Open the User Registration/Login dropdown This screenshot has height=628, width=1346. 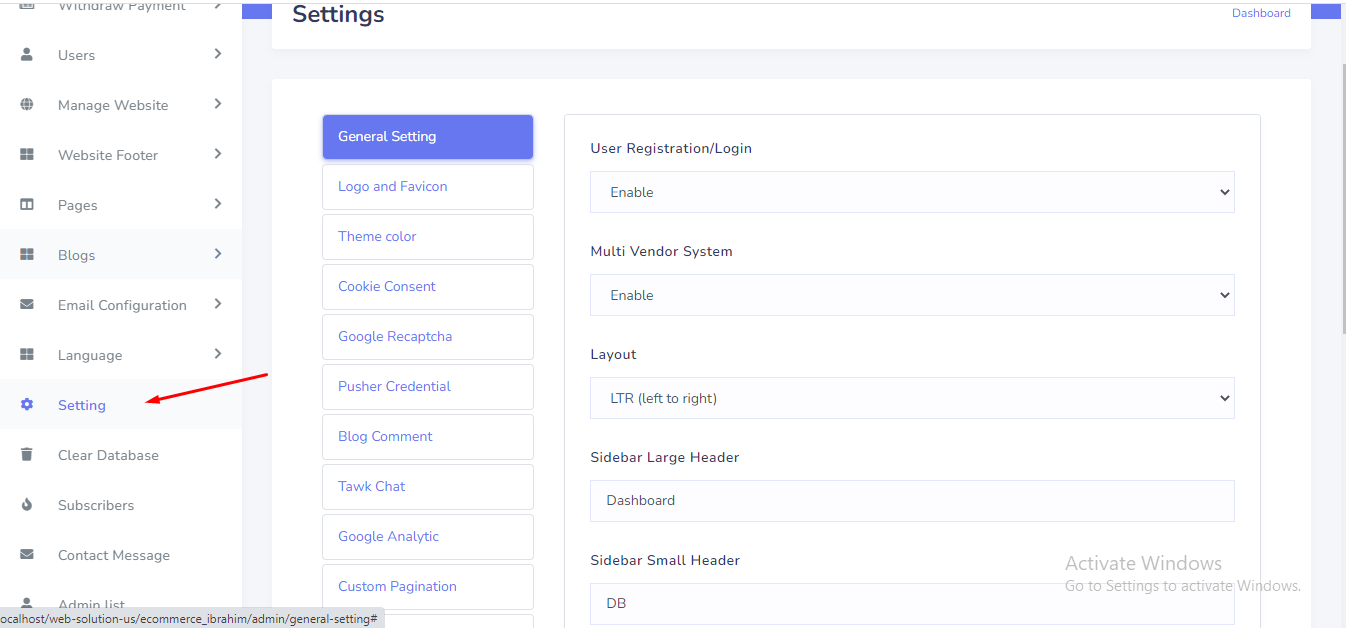click(911, 192)
